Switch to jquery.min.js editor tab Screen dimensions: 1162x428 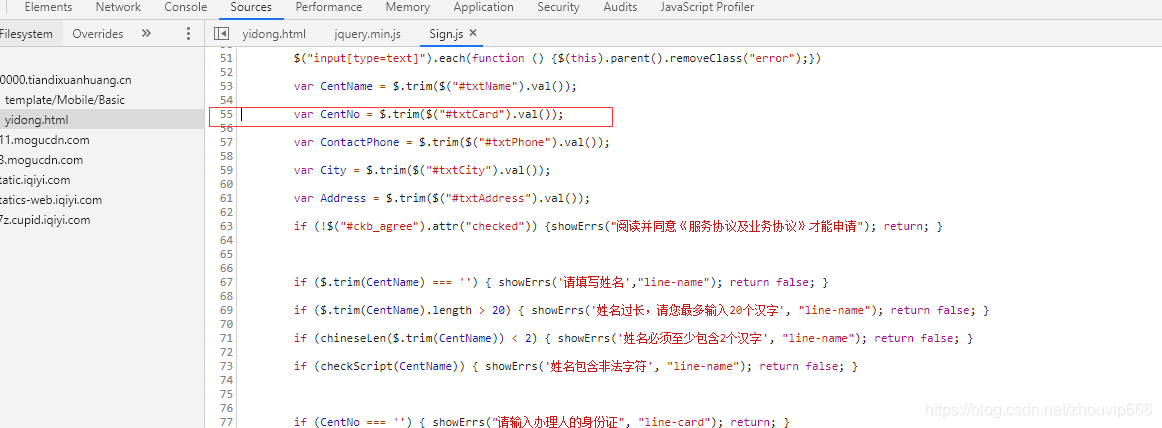pyautogui.click(x=368, y=33)
